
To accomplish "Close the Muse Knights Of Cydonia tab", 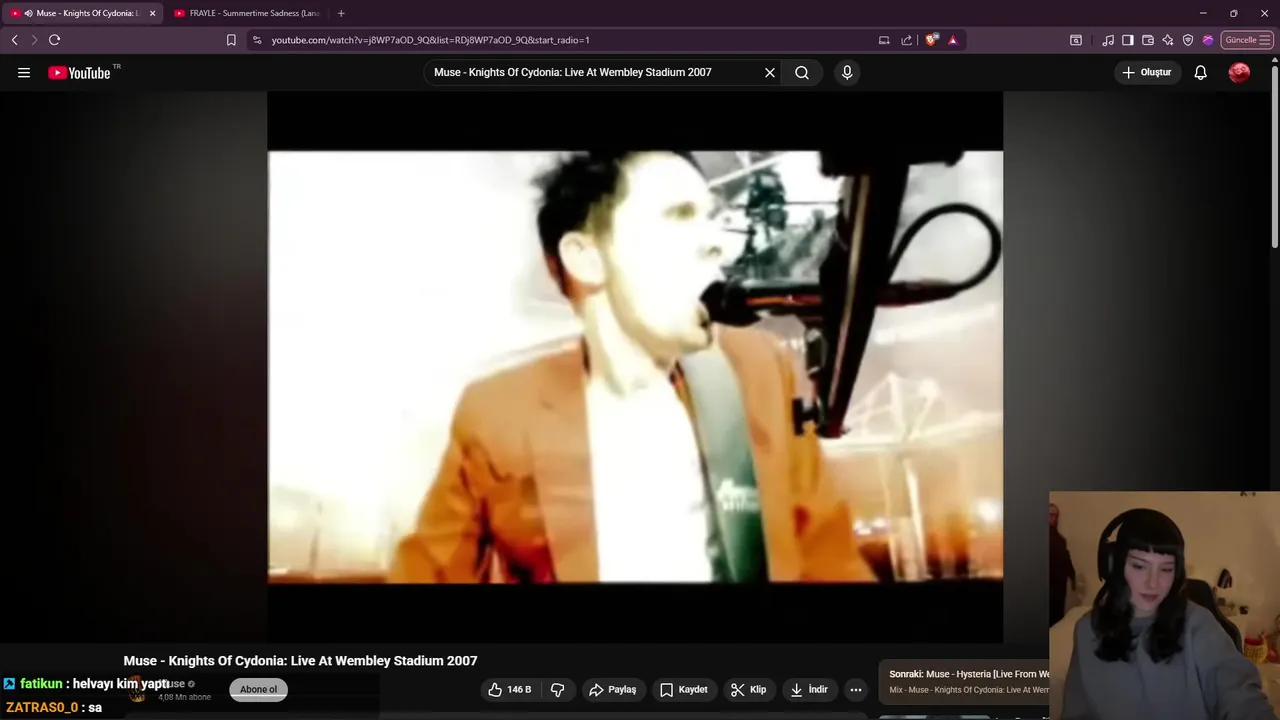I will 152,13.
